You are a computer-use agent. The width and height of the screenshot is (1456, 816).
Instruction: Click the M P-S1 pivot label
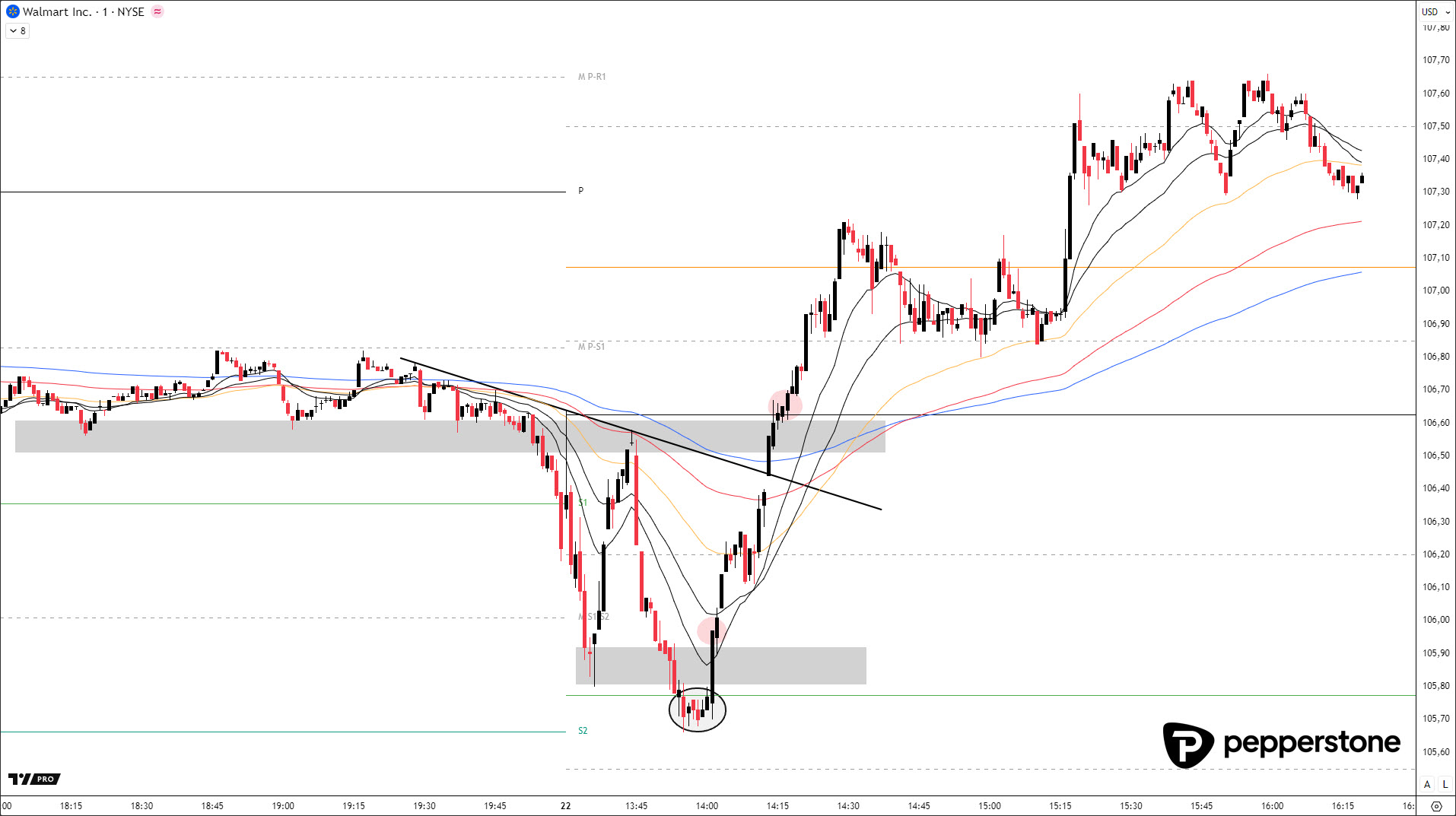(591, 347)
